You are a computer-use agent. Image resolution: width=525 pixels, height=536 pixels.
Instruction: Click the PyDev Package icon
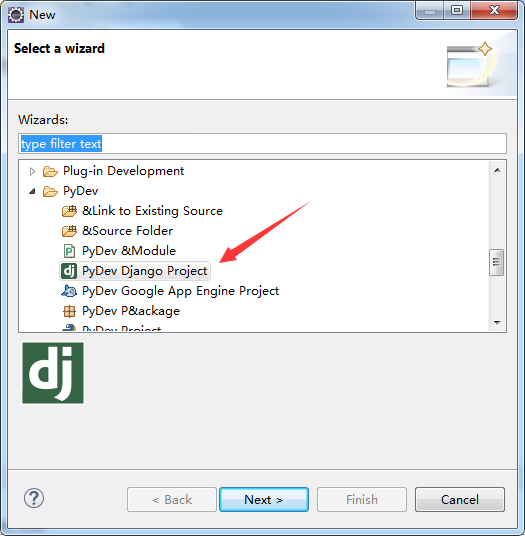[x=69, y=311]
